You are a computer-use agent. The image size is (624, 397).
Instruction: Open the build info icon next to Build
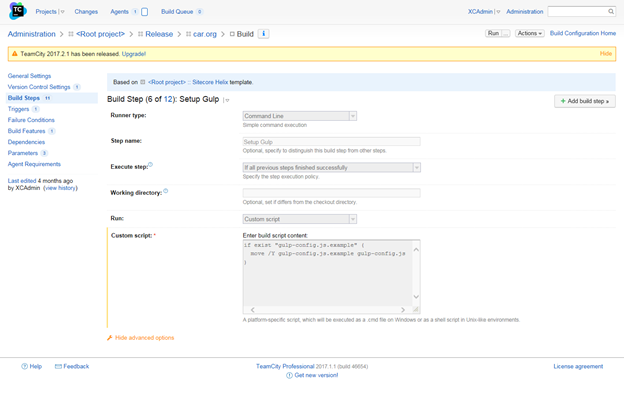(x=263, y=34)
